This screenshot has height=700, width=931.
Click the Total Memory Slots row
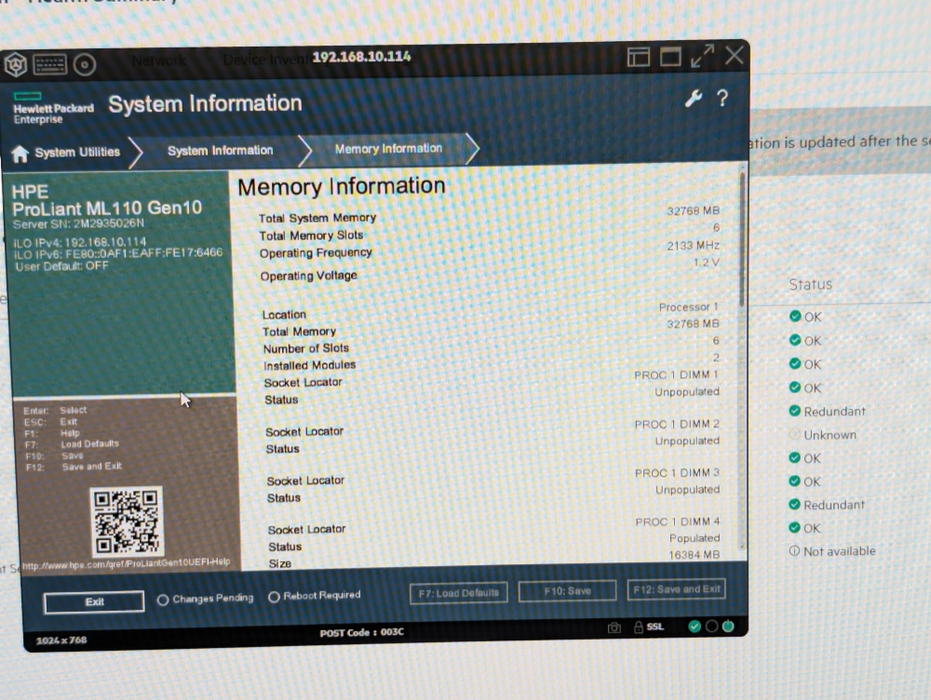(489, 232)
